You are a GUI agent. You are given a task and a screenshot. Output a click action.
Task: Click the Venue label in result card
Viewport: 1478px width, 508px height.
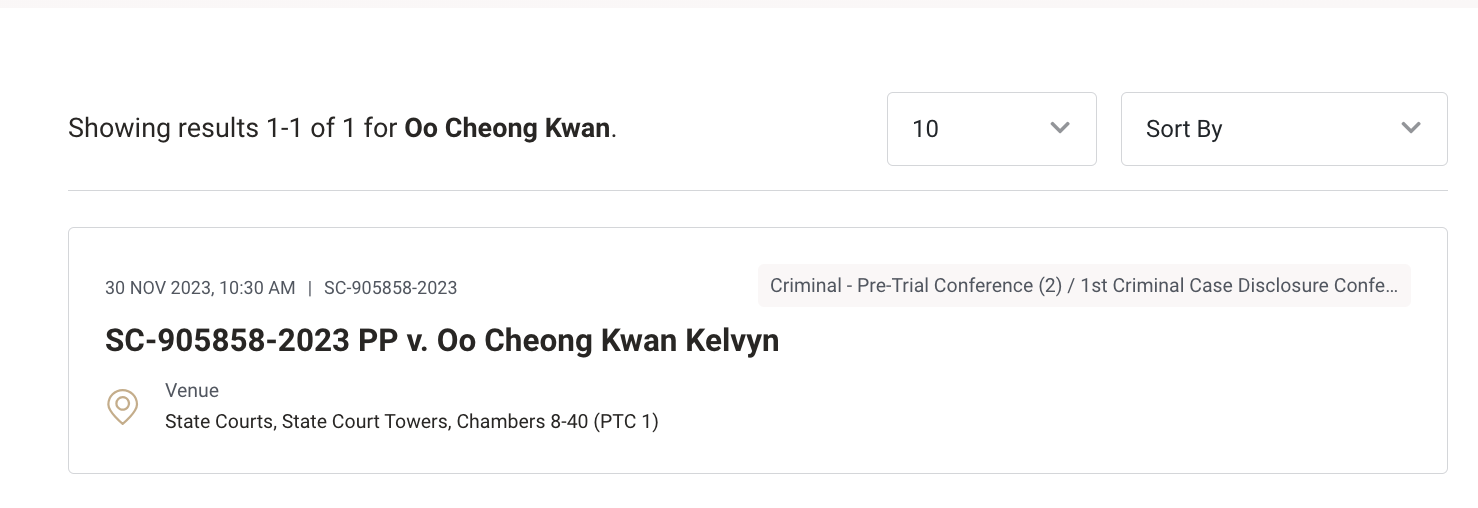192,390
